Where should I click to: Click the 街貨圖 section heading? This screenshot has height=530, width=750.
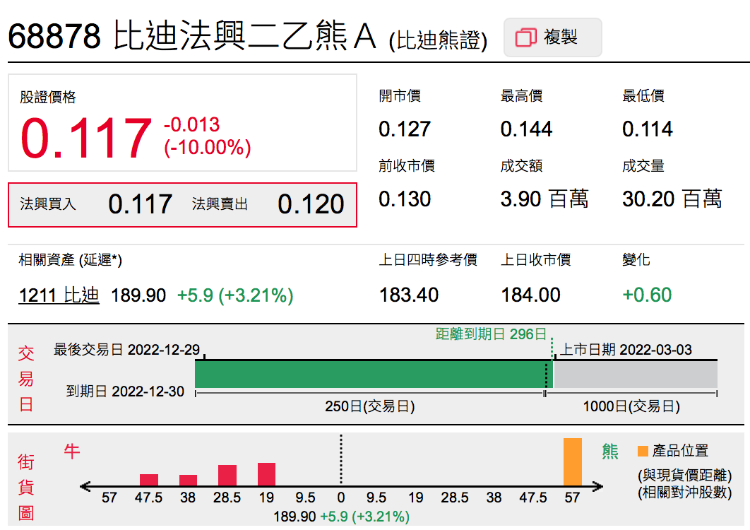click(26, 488)
